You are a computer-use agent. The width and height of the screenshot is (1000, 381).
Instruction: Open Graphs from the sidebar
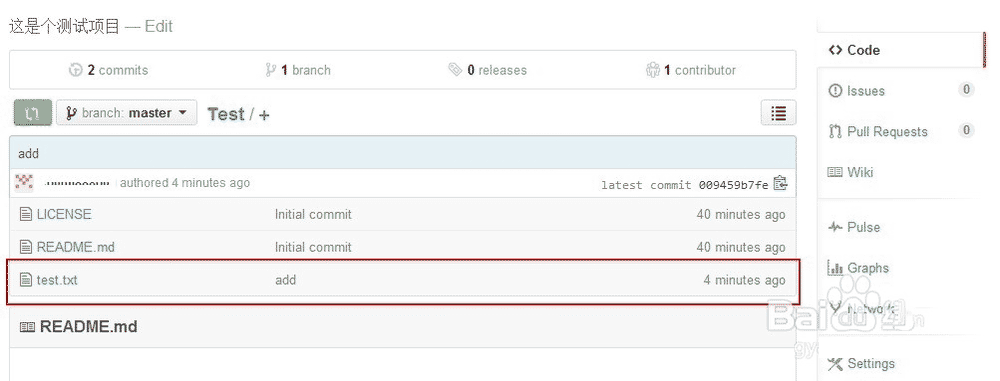858,268
